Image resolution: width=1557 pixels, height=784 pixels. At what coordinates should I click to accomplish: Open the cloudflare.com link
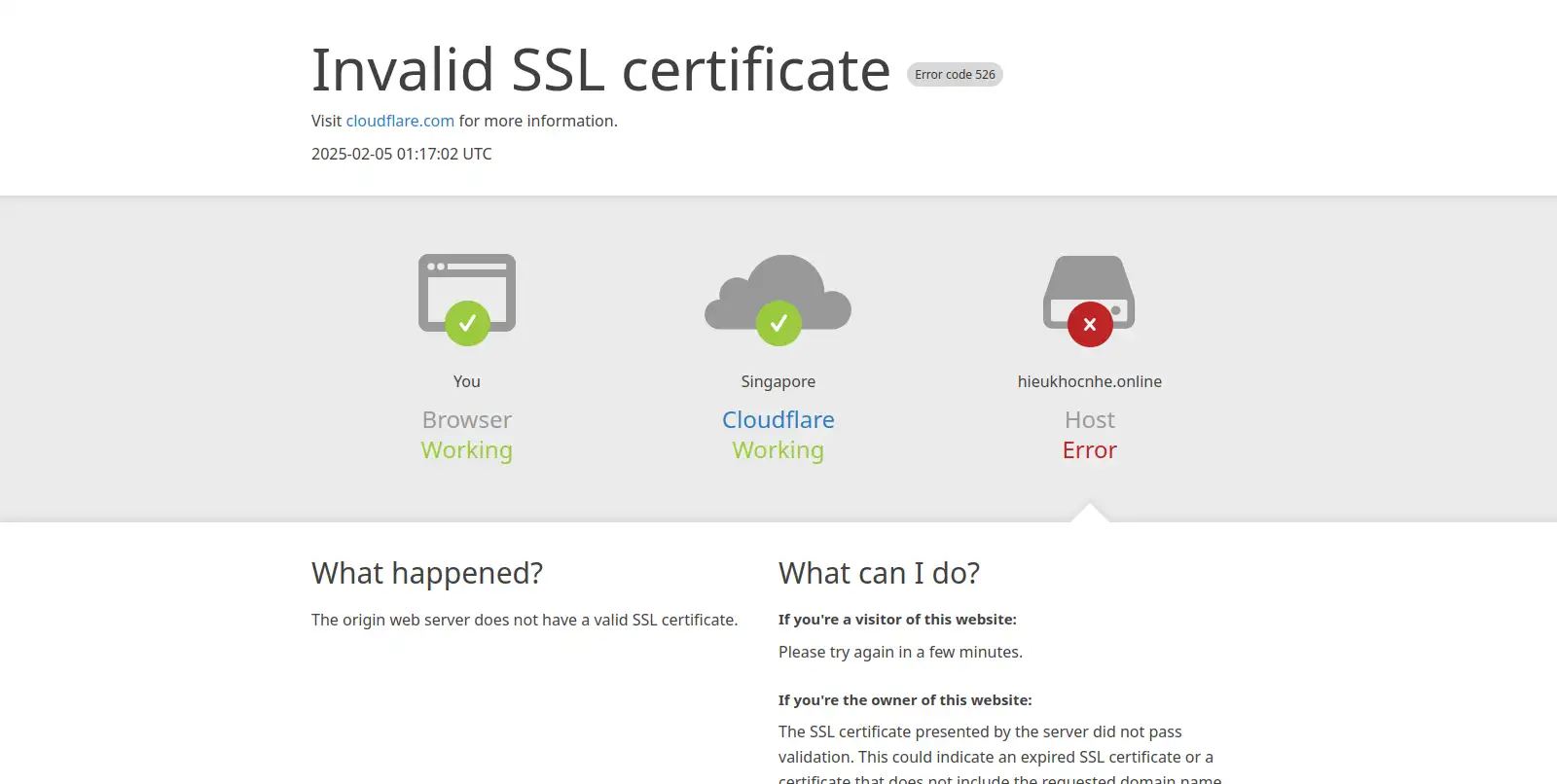[400, 121]
